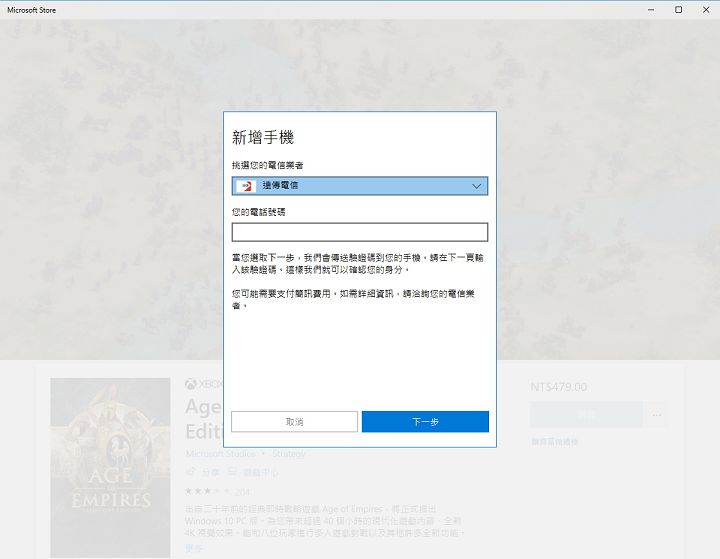This screenshot has height=559, width=720.
Task: Open the carrier selection dropdown 遠傳電信
Action: (x=360, y=186)
